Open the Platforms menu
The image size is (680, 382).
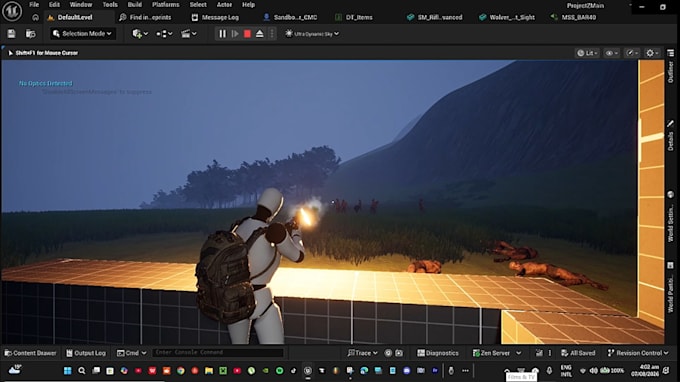pos(166,5)
